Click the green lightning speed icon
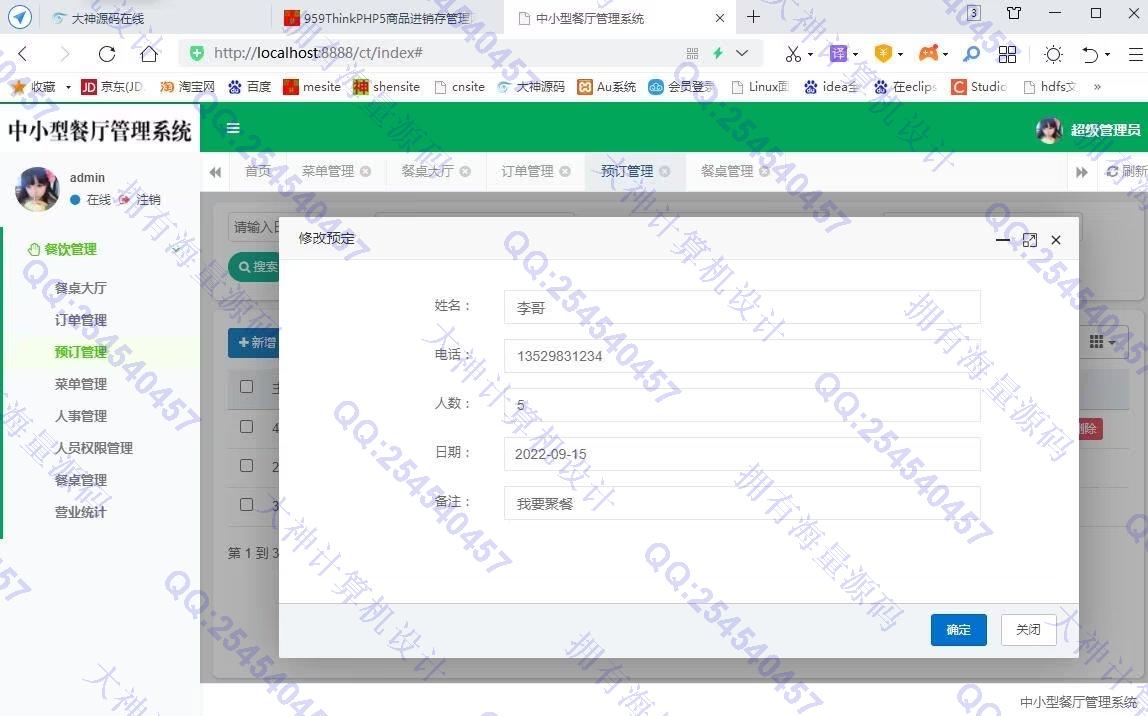The width and height of the screenshot is (1148, 716). pos(718,53)
